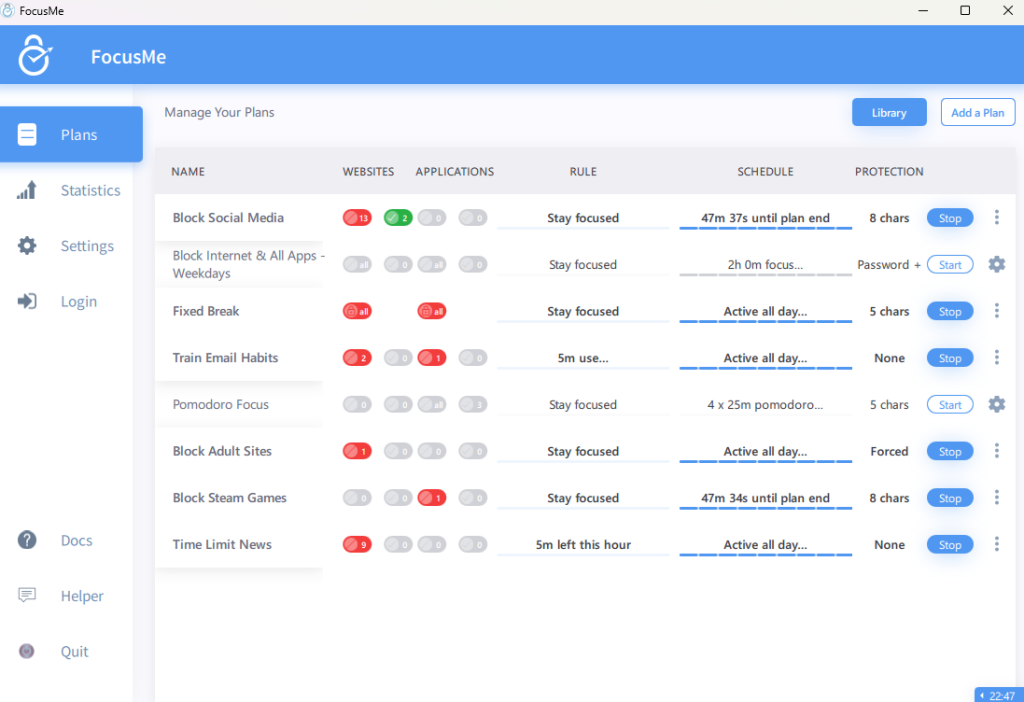Image resolution: width=1024 pixels, height=702 pixels.
Task: Click the NAME column header
Action: click(188, 172)
